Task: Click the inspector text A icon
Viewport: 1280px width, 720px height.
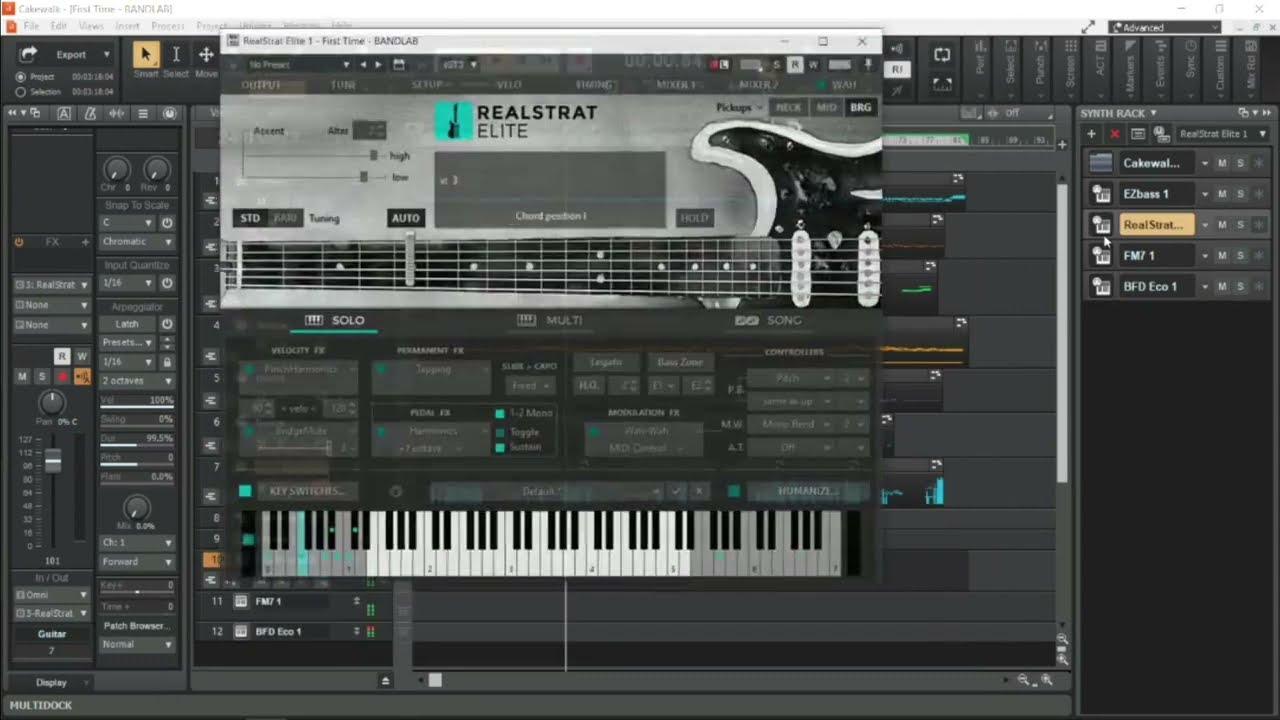Action: 64,114
